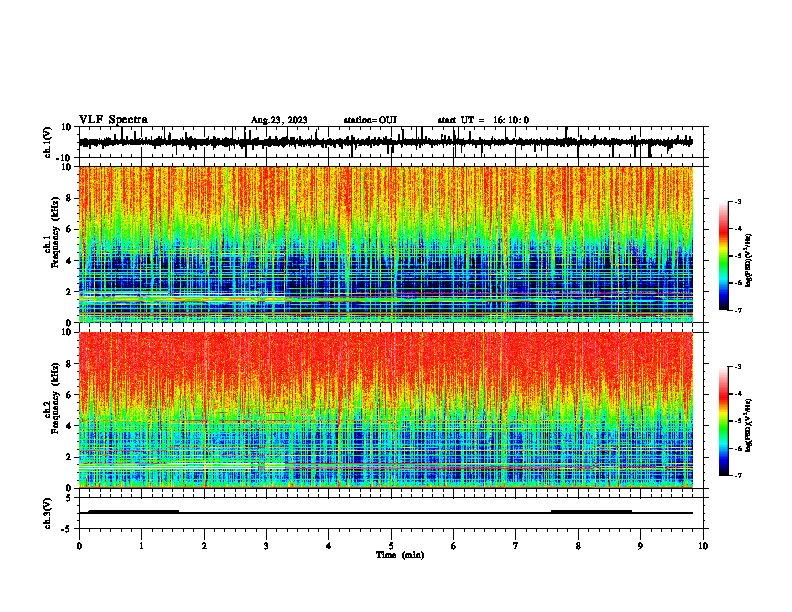Click the "VLF Spectra" title text

[x=113, y=120]
